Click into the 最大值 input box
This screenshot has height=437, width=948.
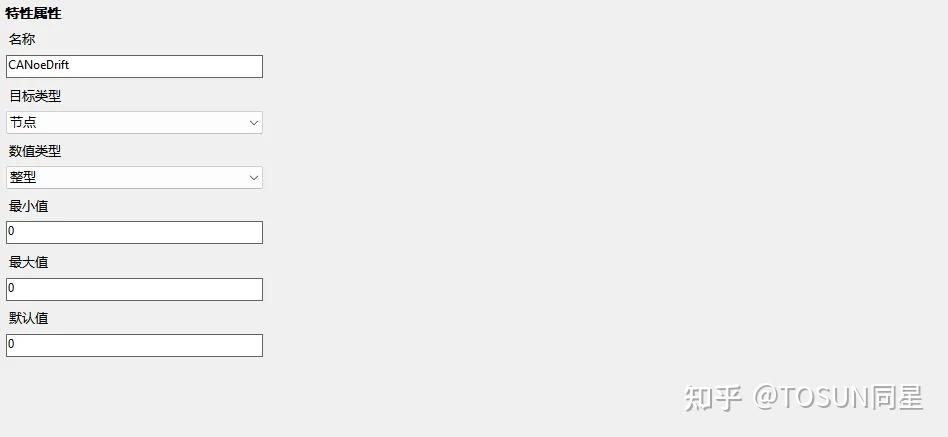coord(134,289)
